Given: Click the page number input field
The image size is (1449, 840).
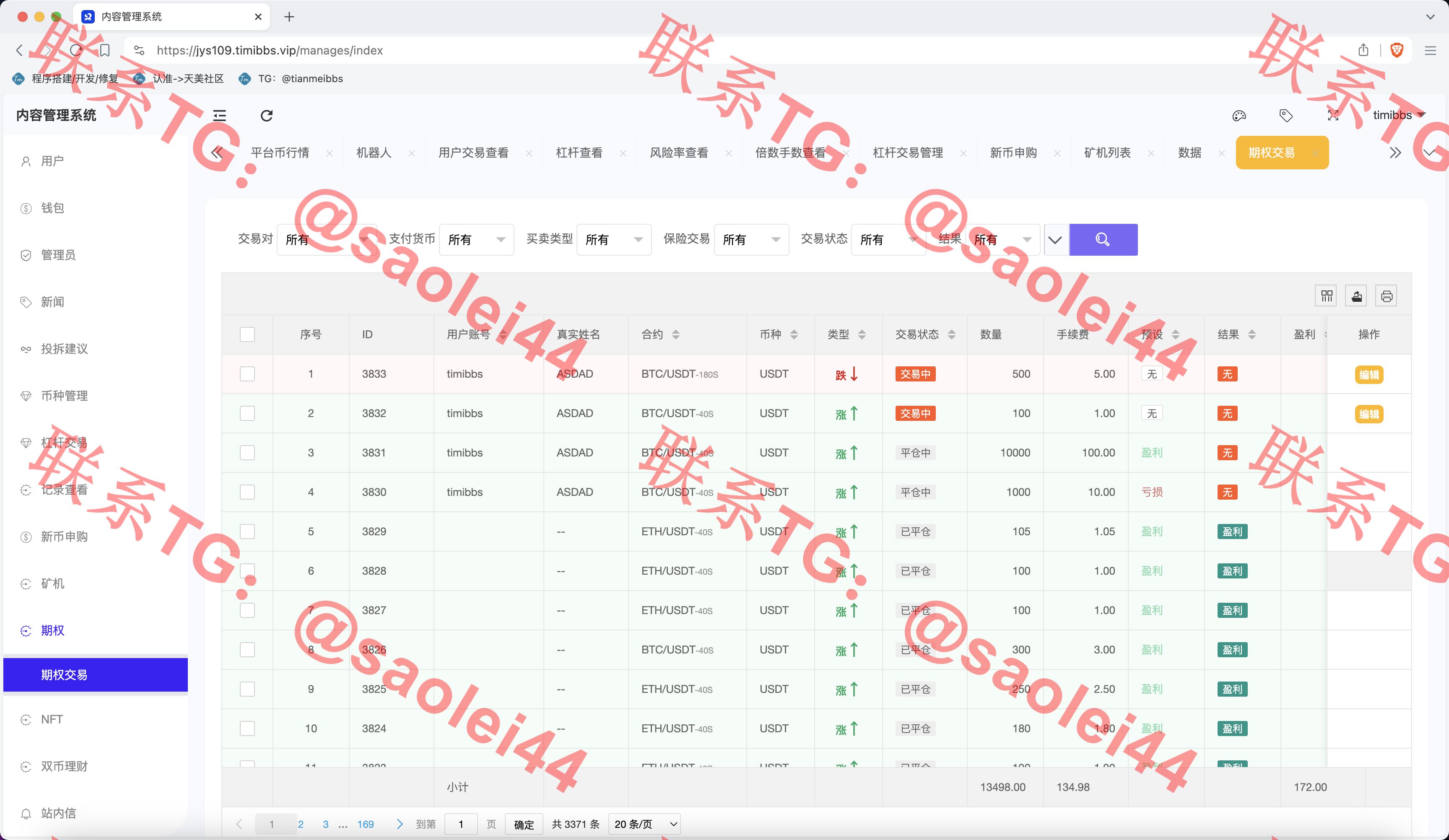Looking at the screenshot, I should pyautogui.click(x=461, y=824).
